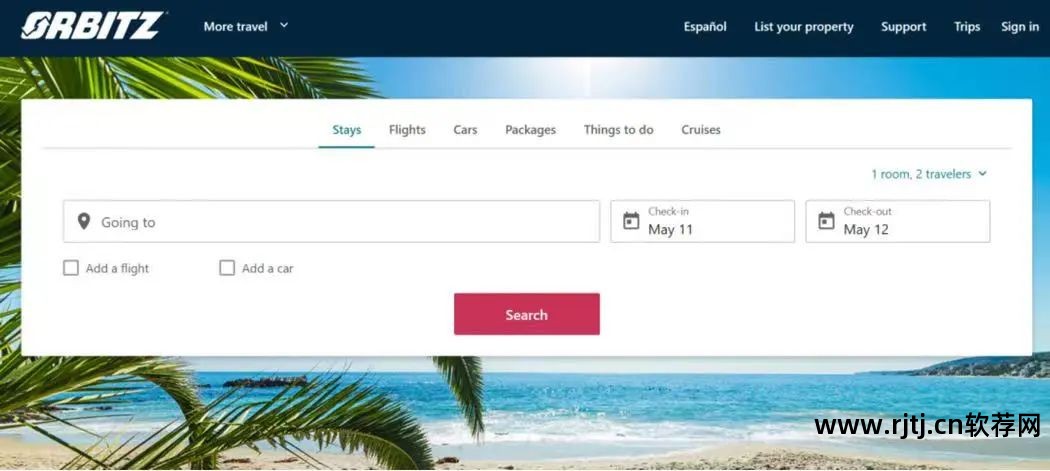Screen dimensions: 1050x471
Task: Tick the Add a car checkbox
Action: coord(227,268)
